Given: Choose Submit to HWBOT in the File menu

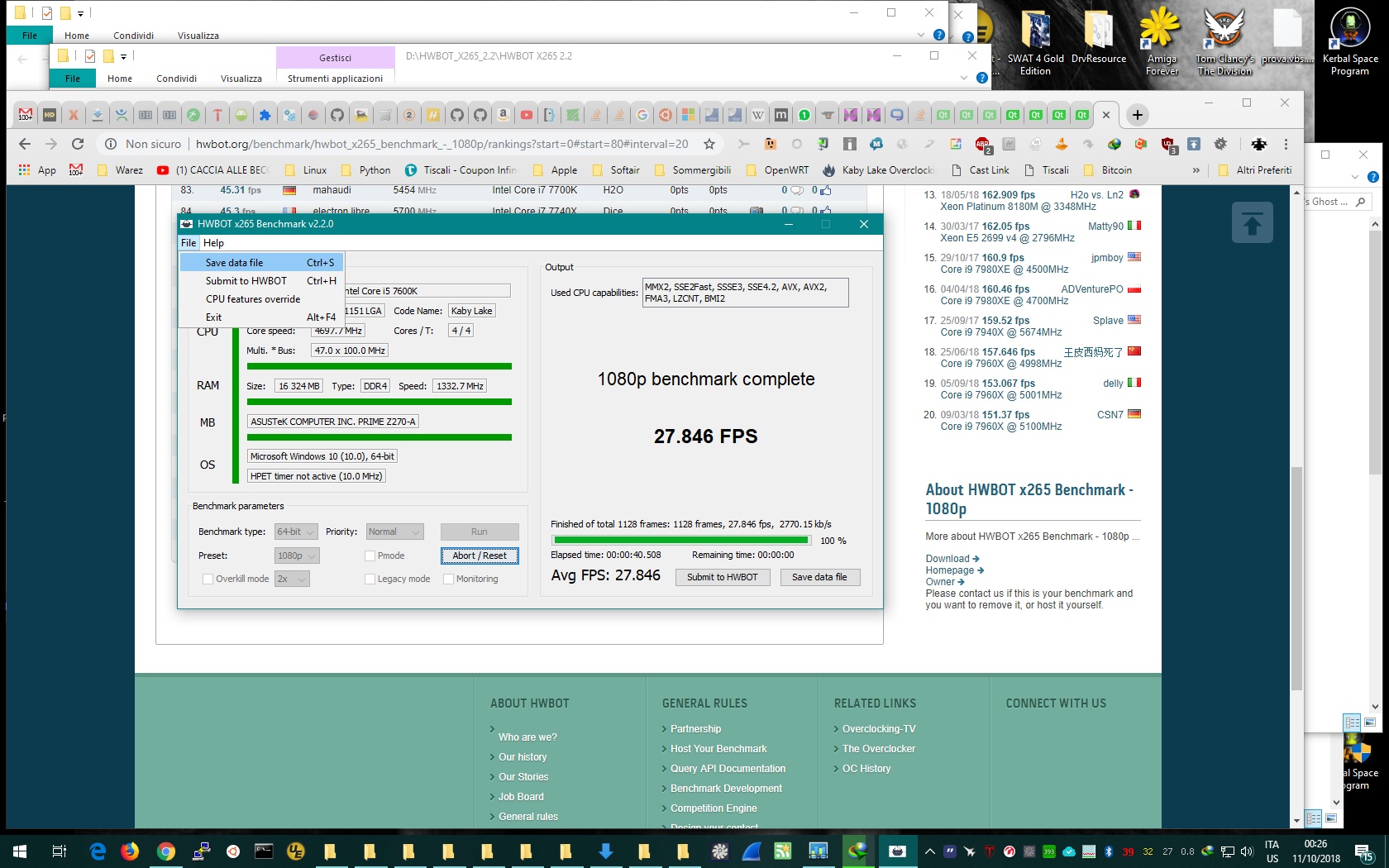Looking at the screenshot, I should 262,281.
